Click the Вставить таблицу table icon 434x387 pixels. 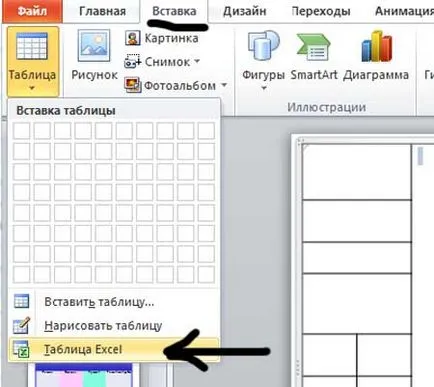[x=21, y=302]
